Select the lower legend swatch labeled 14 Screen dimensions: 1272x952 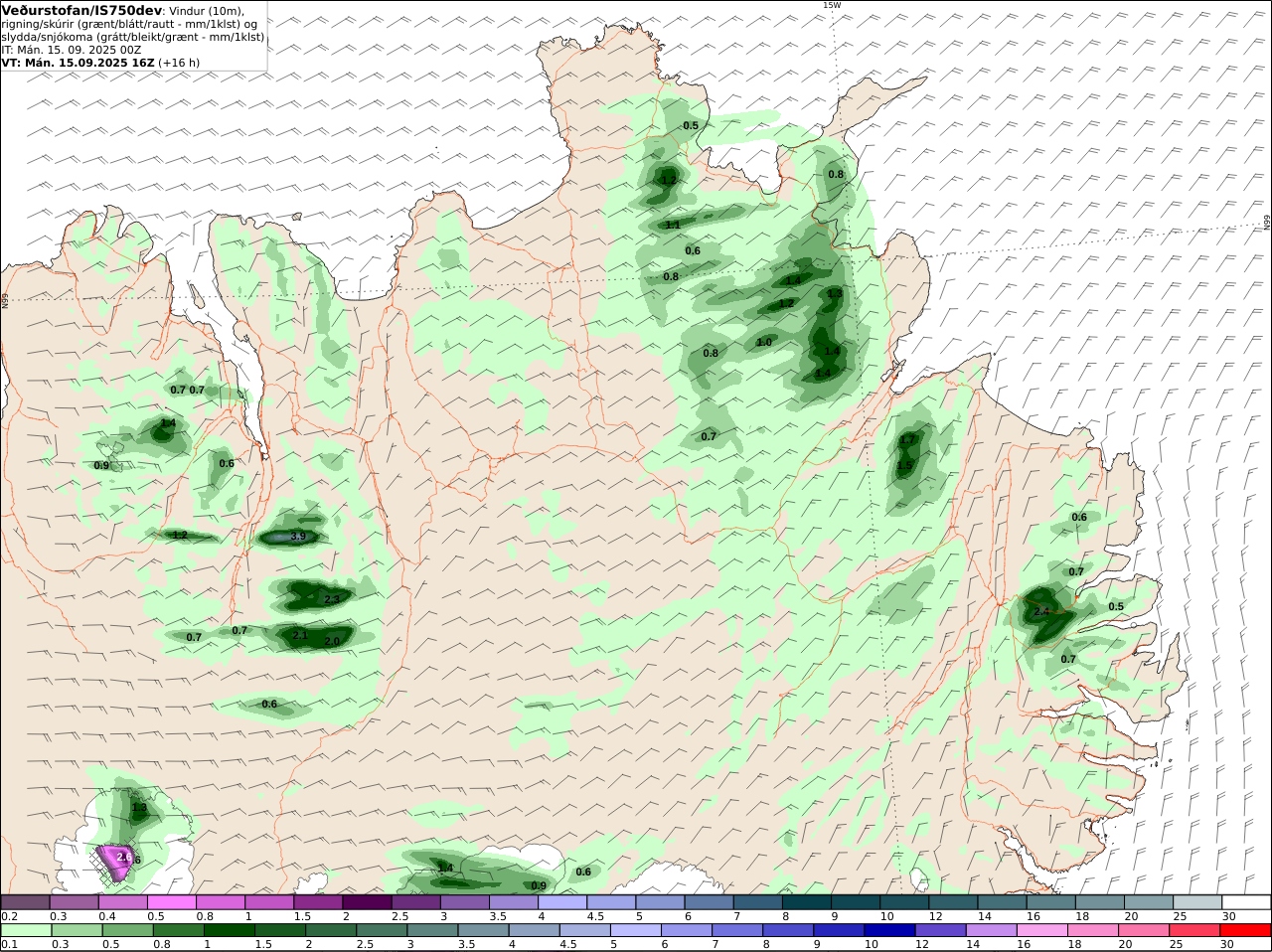(x=993, y=930)
